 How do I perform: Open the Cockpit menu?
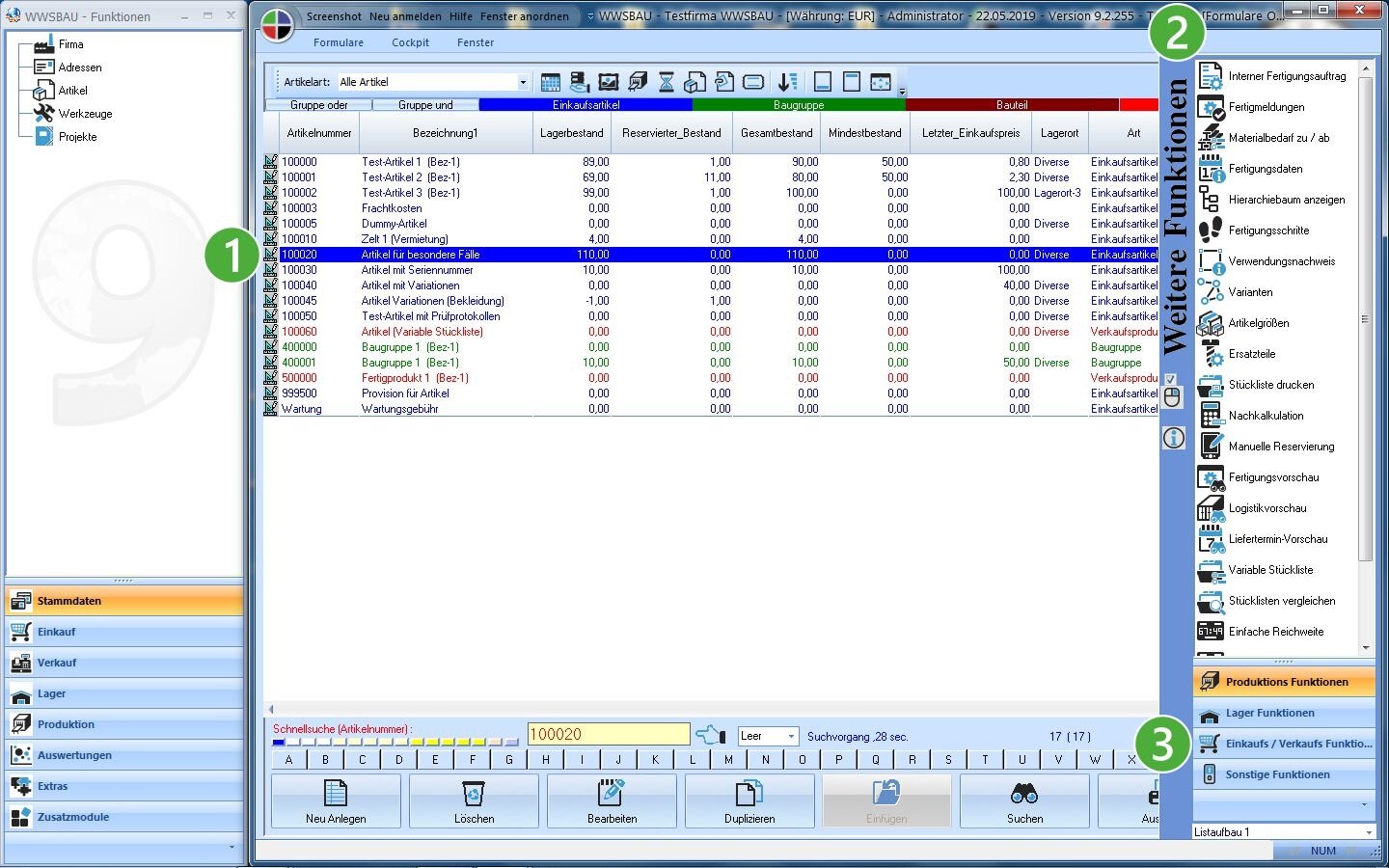410,42
